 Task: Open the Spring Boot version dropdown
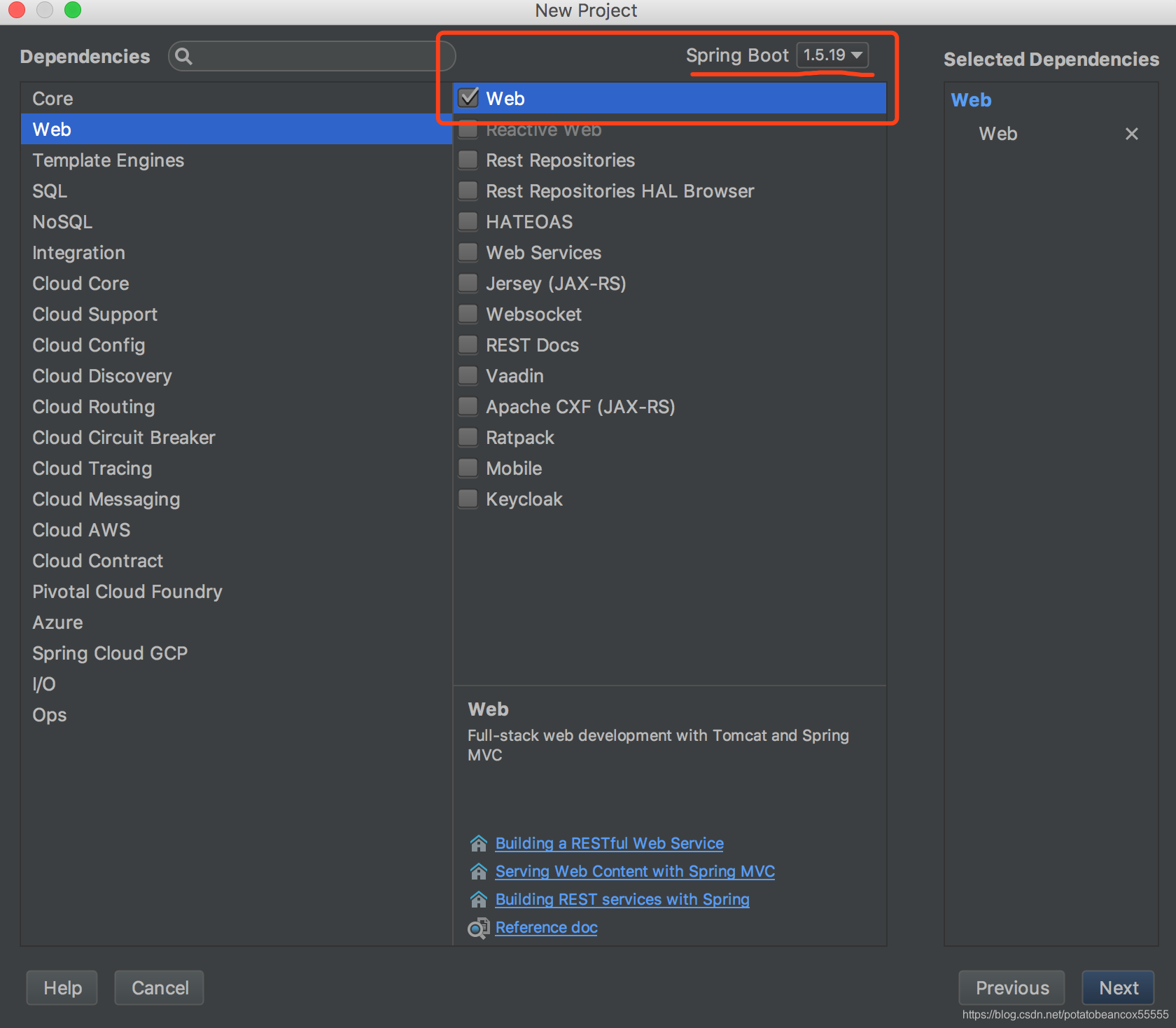(832, 55)
